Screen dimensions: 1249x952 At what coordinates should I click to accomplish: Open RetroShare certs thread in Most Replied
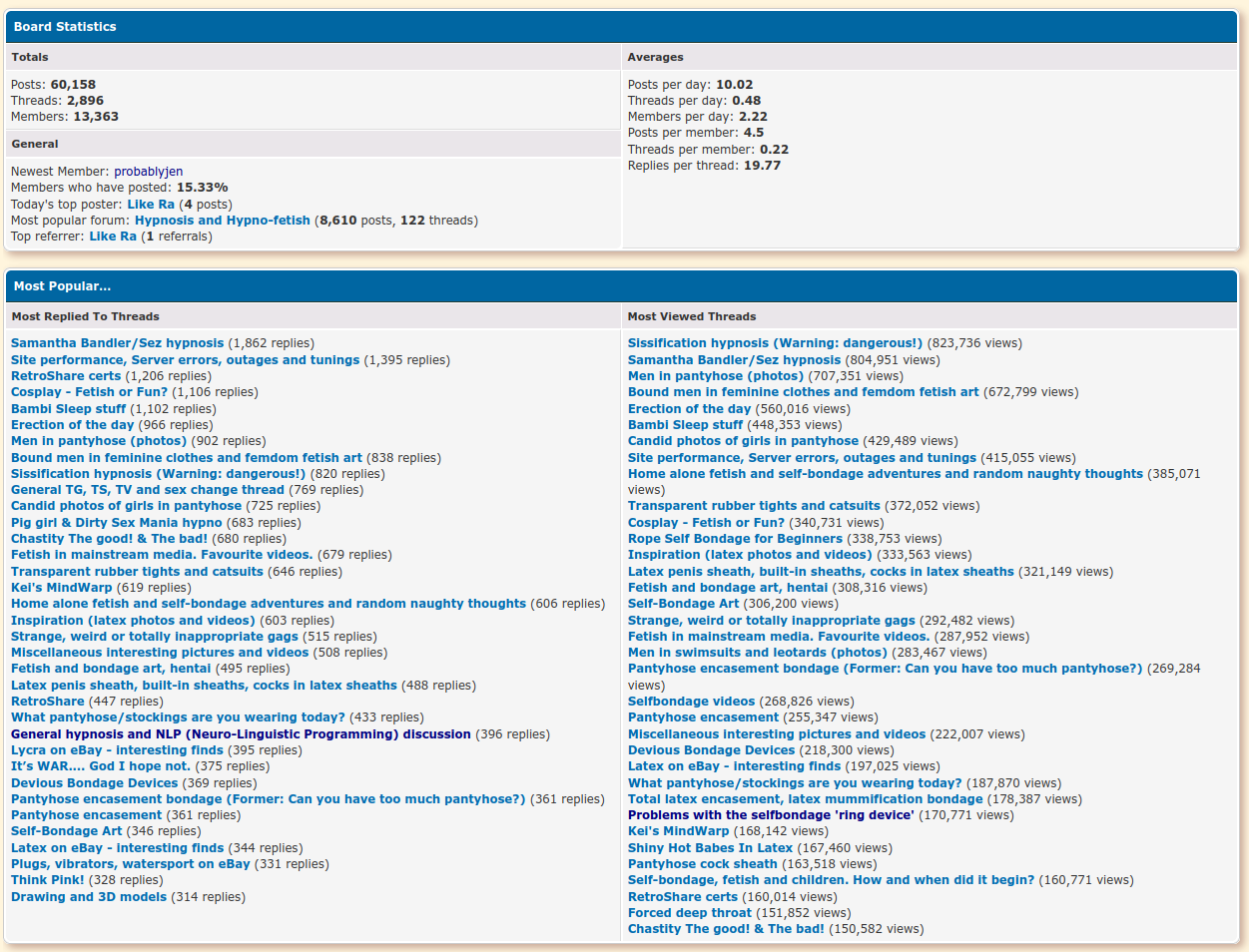(x=66, y=376)
